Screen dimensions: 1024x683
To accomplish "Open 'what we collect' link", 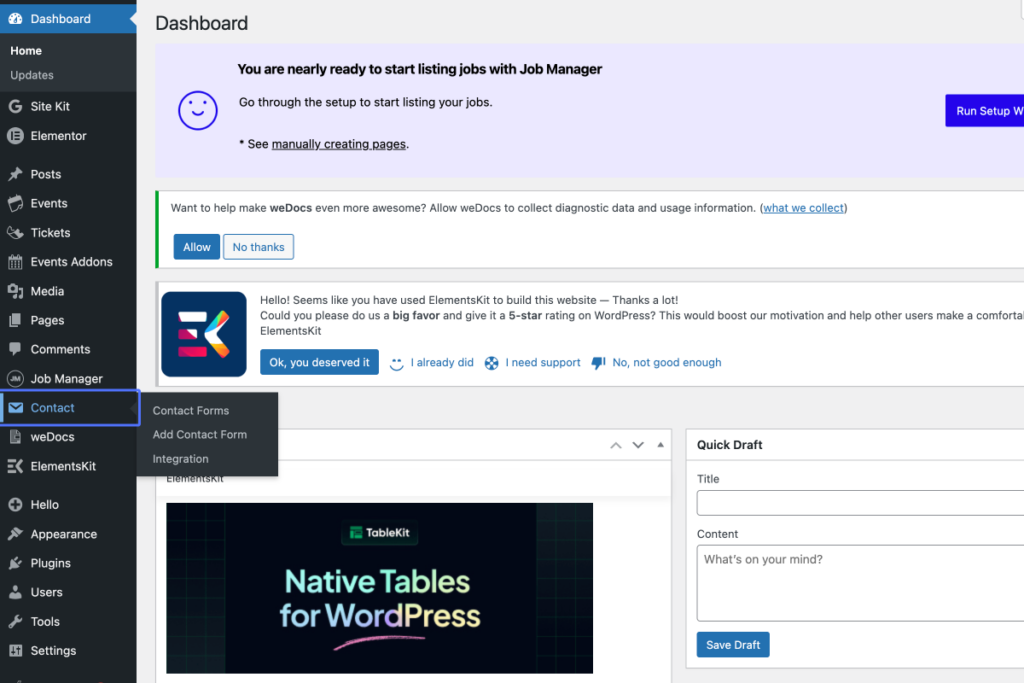I will pyautogui.click(x=803, y=208).
